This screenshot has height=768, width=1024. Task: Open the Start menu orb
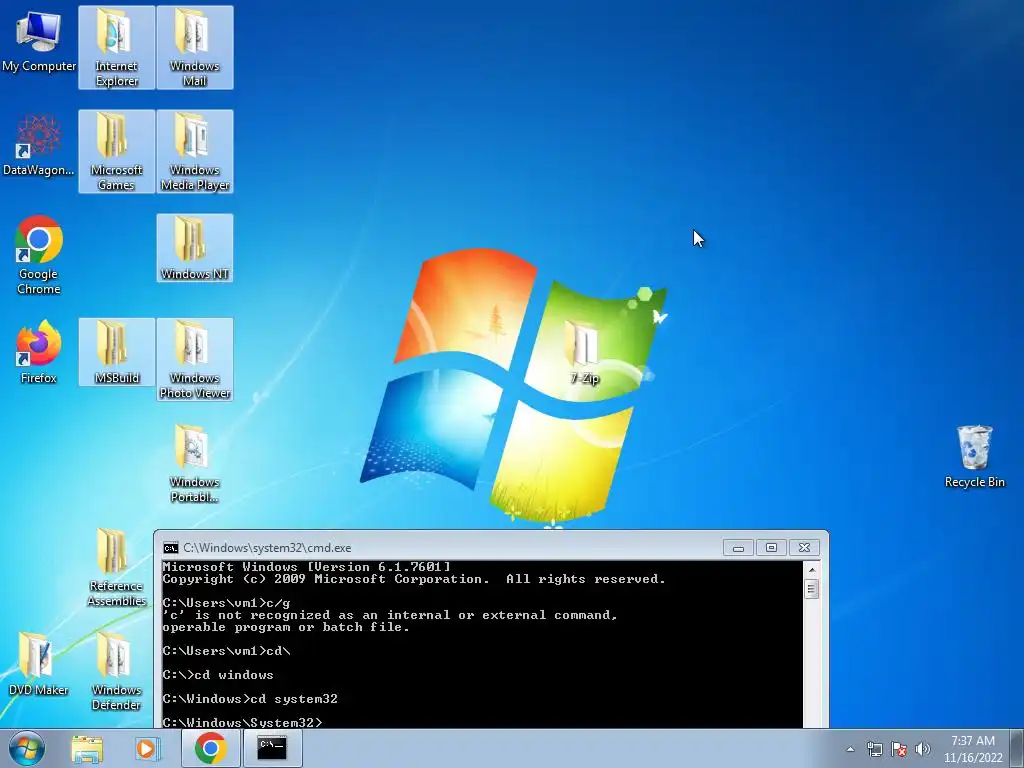[x=27, y=748]
